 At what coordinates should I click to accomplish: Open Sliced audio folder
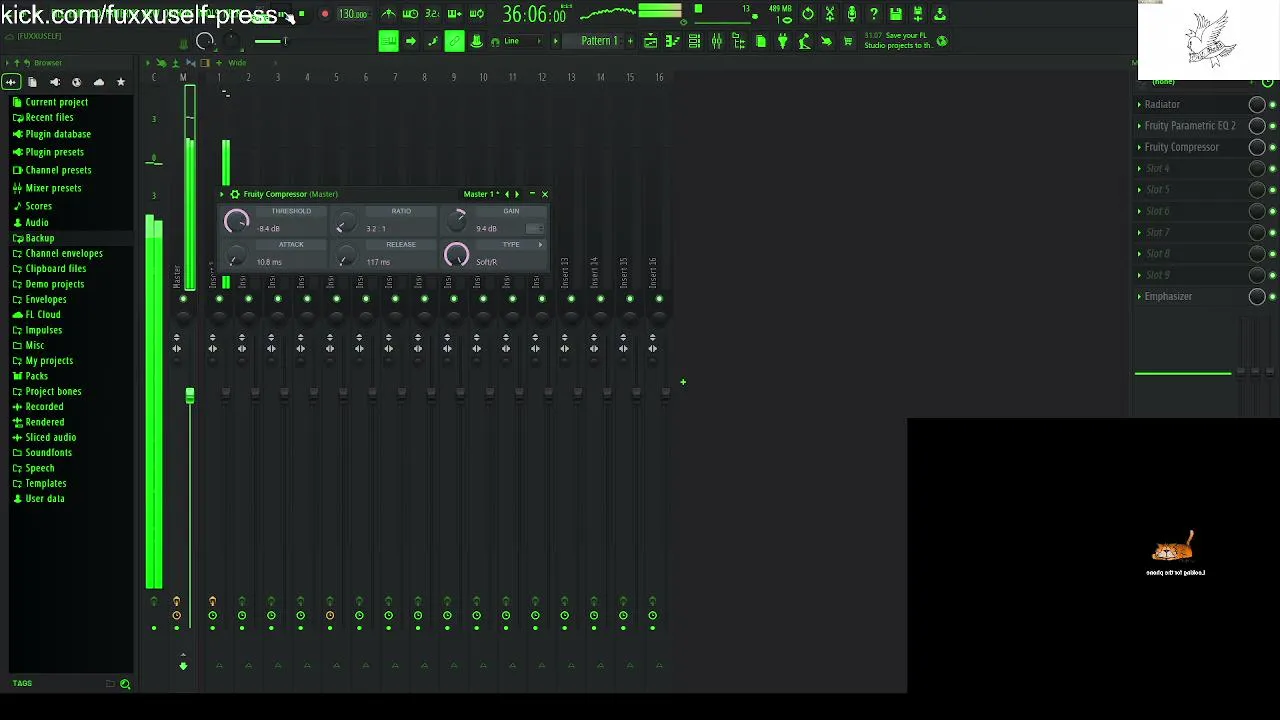[x=50, y=437]
